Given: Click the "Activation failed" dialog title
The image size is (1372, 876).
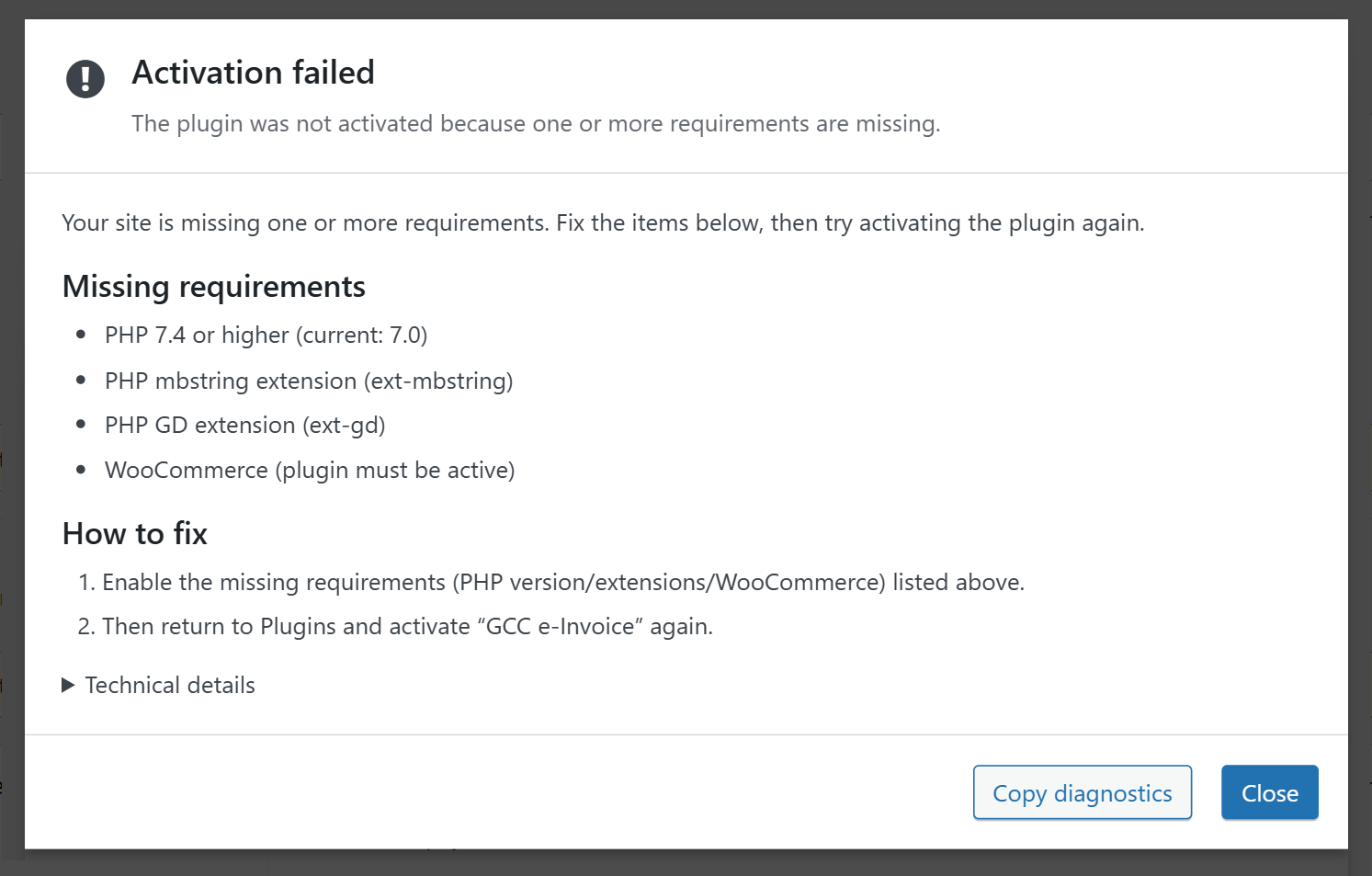Looking at the screenshot, I should pos(253,73).
